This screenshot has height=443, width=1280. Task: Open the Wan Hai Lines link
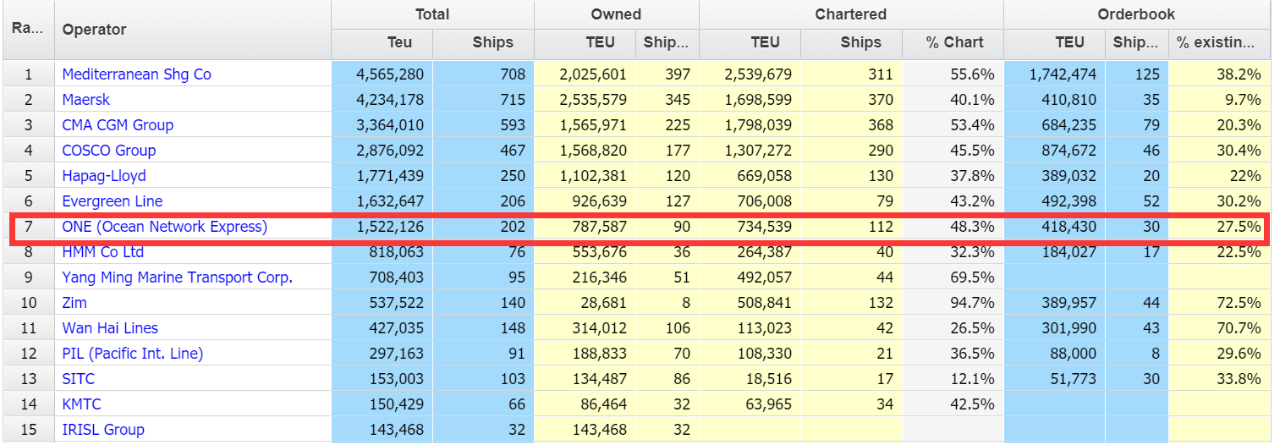(x=110, y=328)
